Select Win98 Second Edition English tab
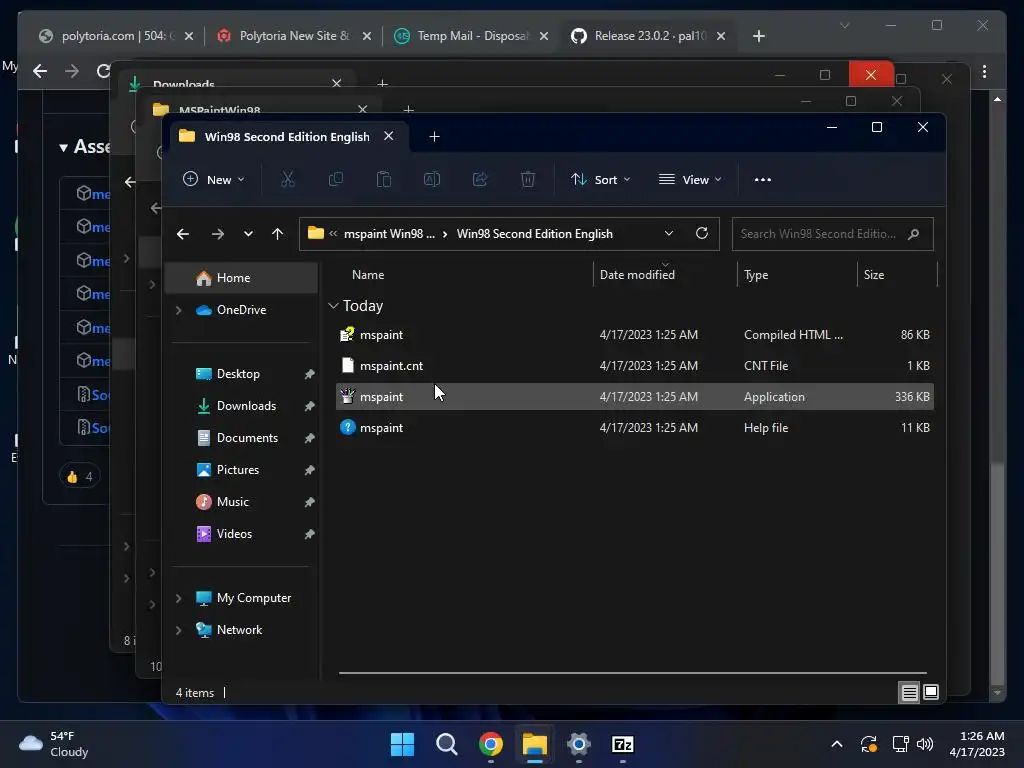This screenshot has height=768, width=1024. (x=287, y=136)
